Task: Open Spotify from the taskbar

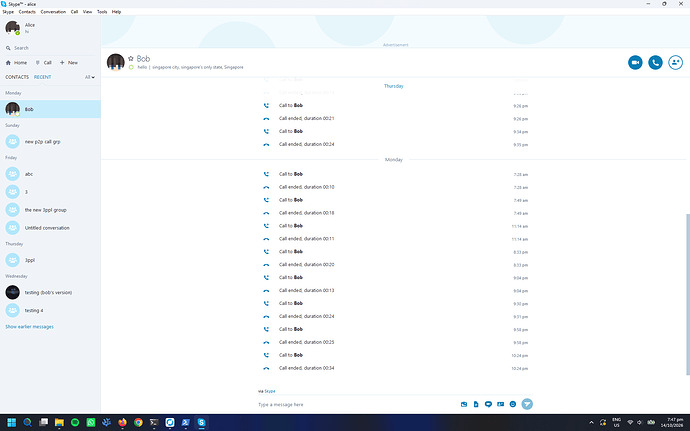Action: click(x=75, y=423)
